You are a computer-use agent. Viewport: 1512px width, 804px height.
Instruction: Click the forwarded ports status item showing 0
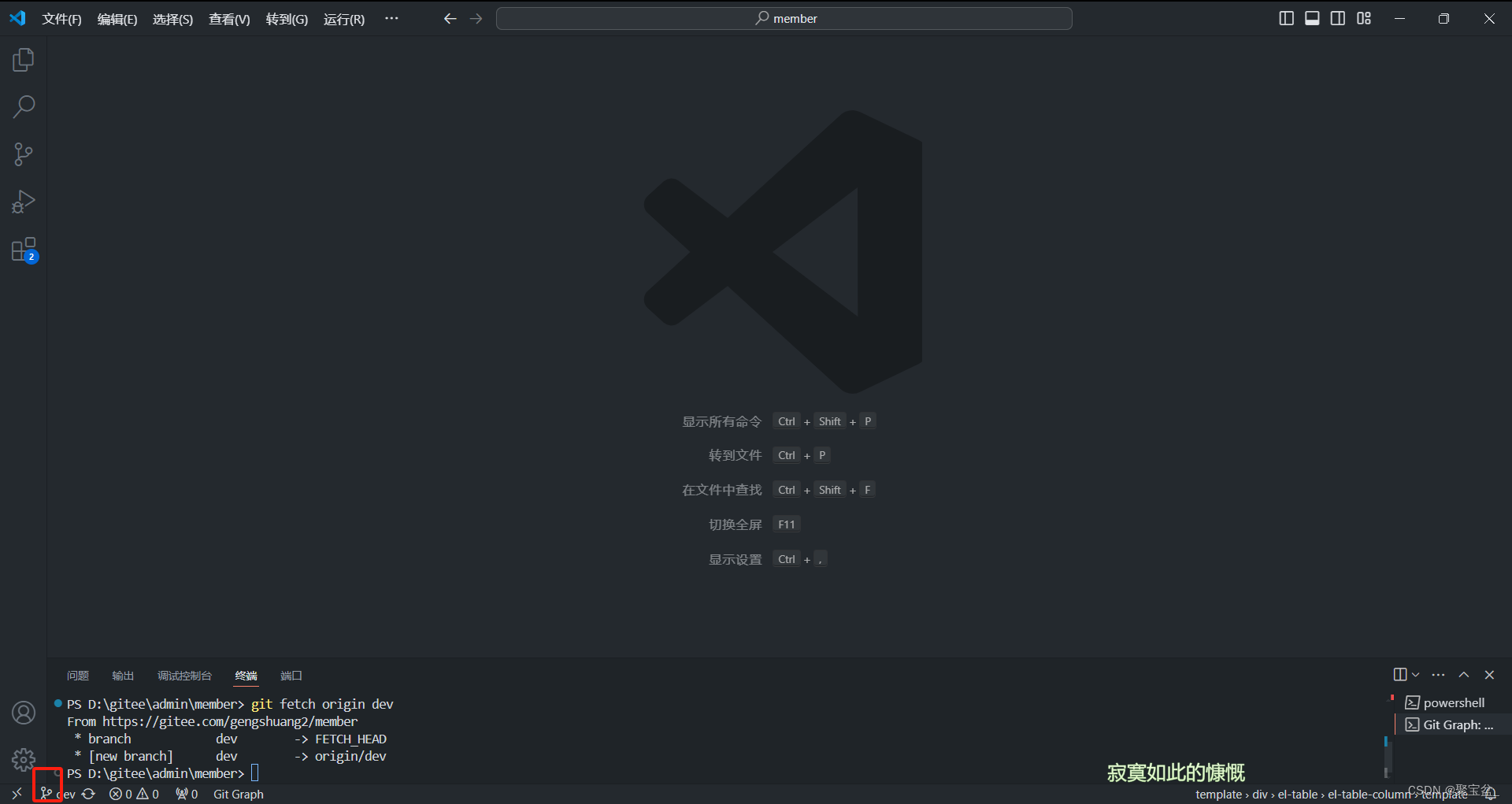[187, 794]
